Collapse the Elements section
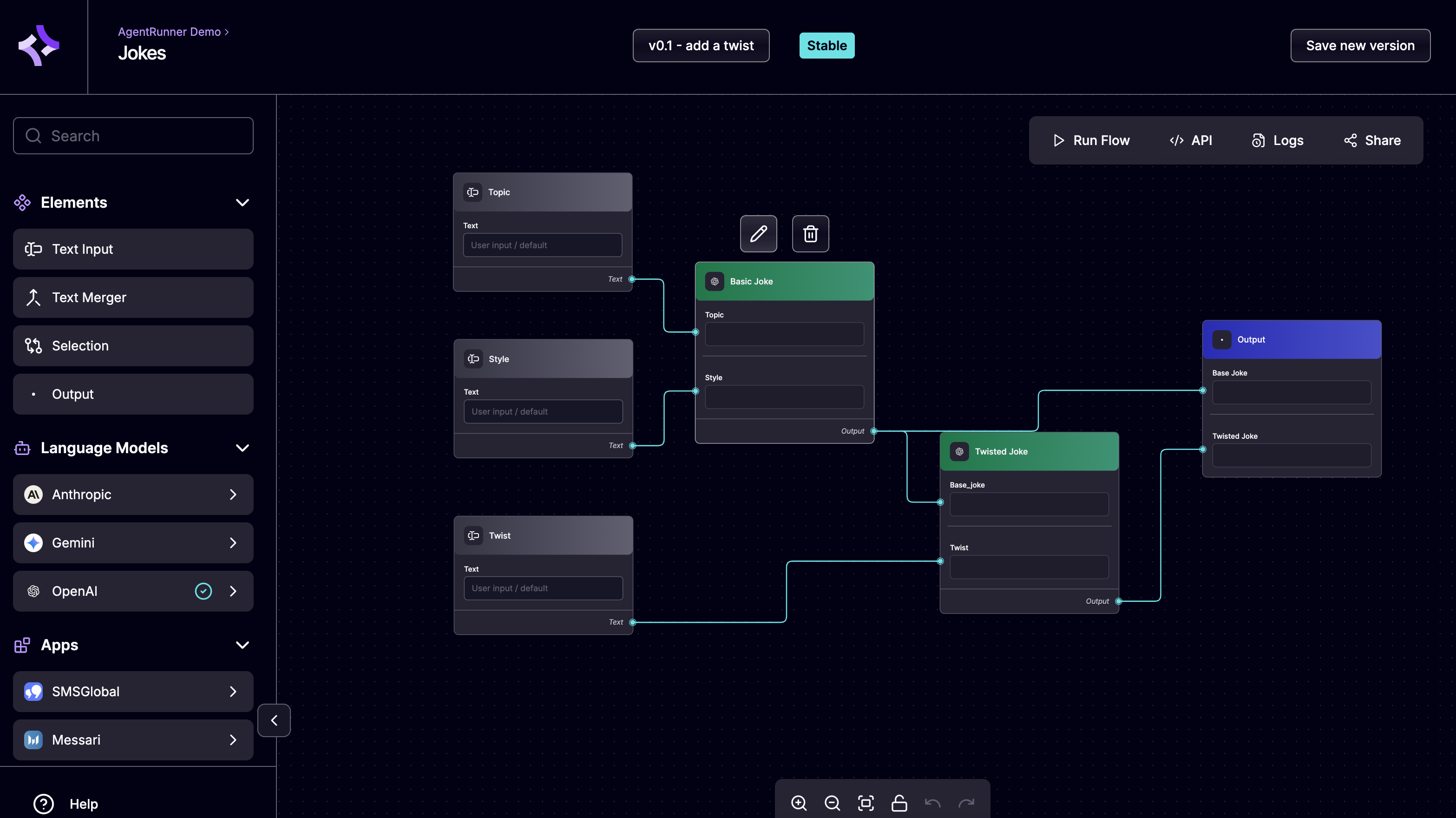 (x=243, y=202)
